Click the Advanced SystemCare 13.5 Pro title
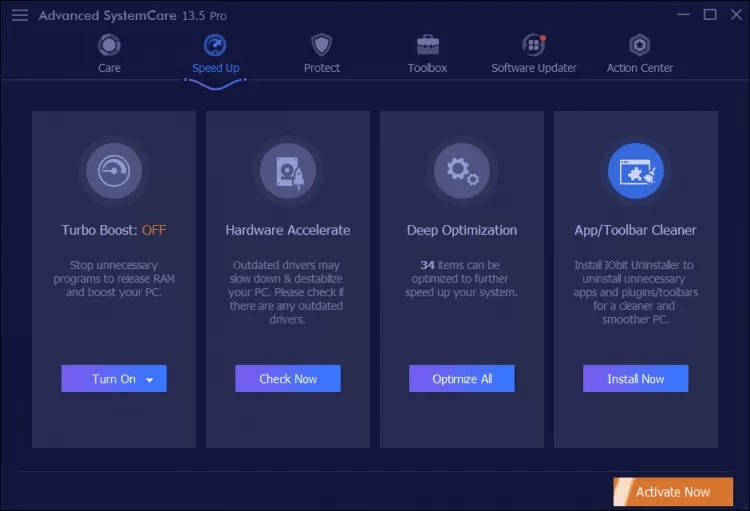Image resolution: width=750 pixels, height=511 pixels. point(132,16)
